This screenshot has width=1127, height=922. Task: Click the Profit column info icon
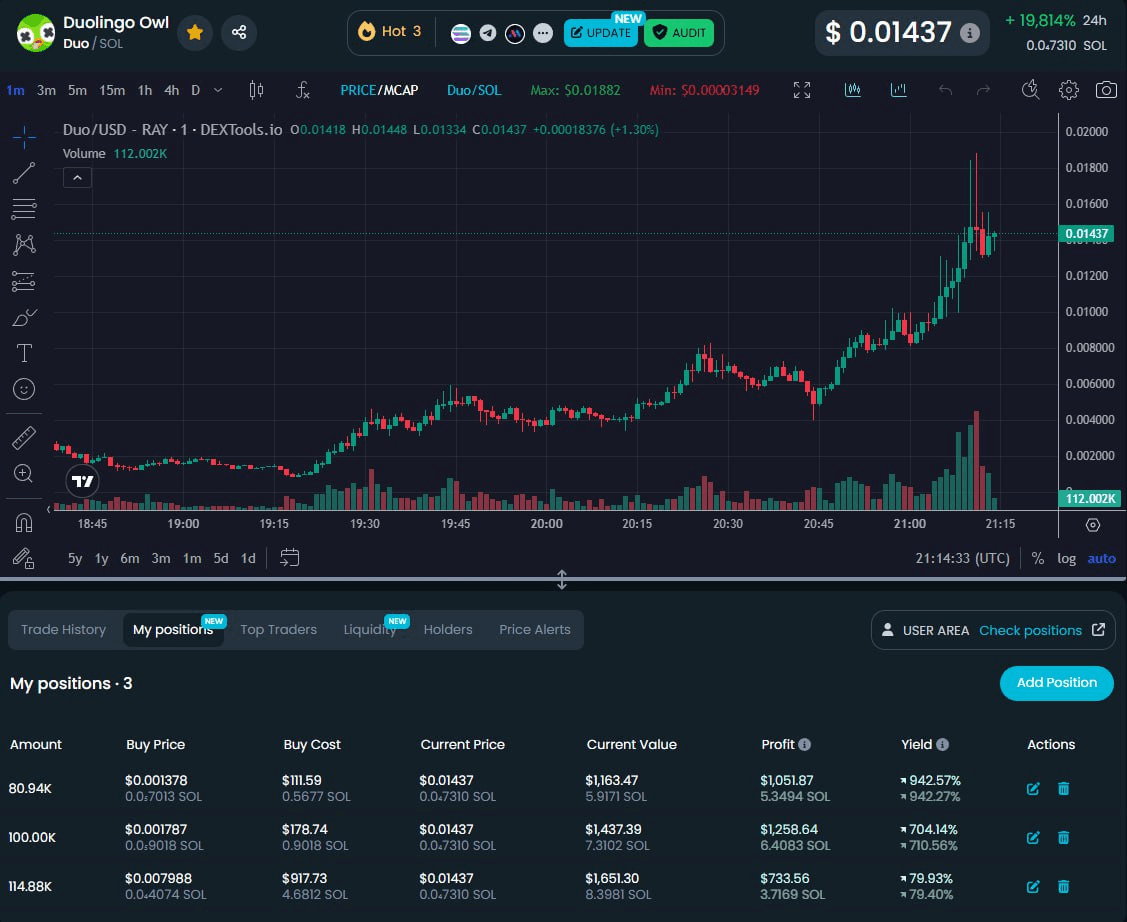(805, 744)
